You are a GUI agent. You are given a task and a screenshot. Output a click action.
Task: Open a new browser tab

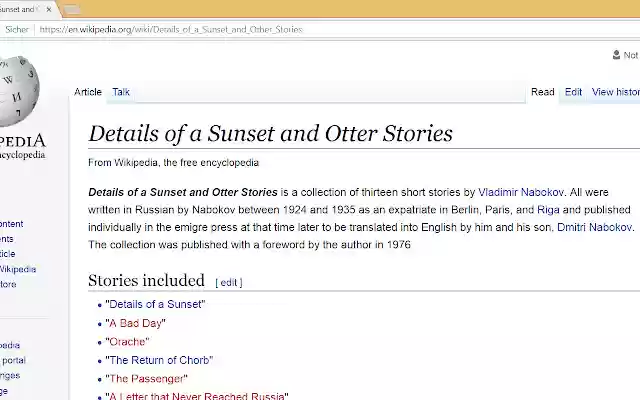click(72, 10)
